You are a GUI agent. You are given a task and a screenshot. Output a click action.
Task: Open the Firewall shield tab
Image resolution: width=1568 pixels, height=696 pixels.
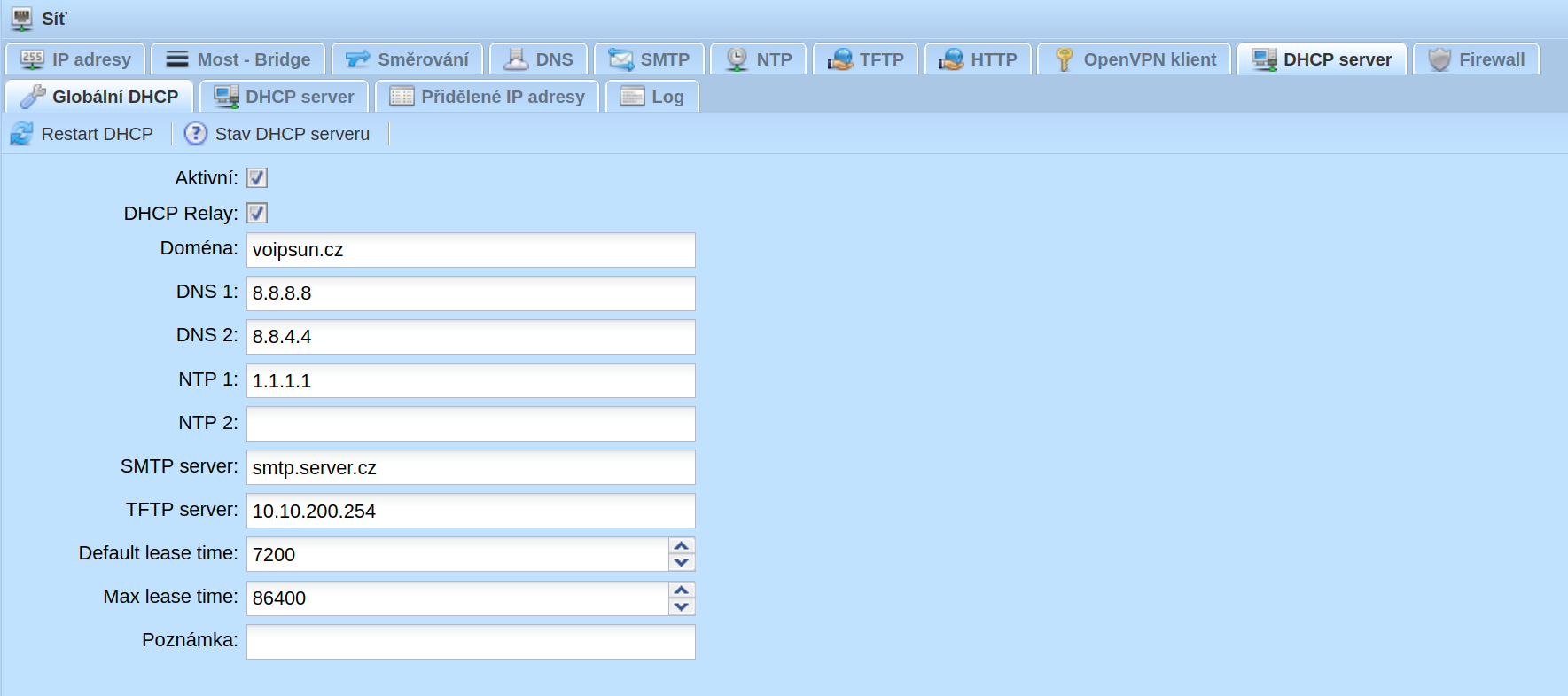coord(1476,59)
